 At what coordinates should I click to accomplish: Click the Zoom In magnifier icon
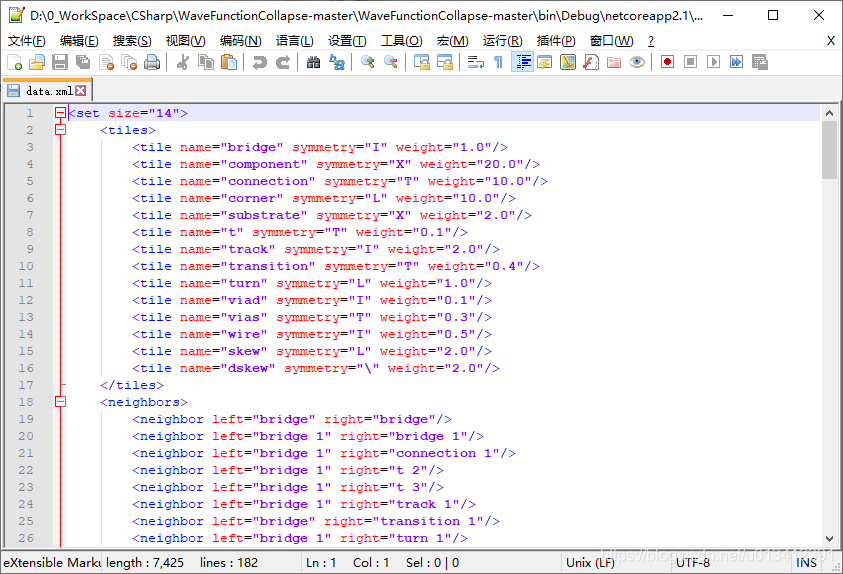[368, 62]
